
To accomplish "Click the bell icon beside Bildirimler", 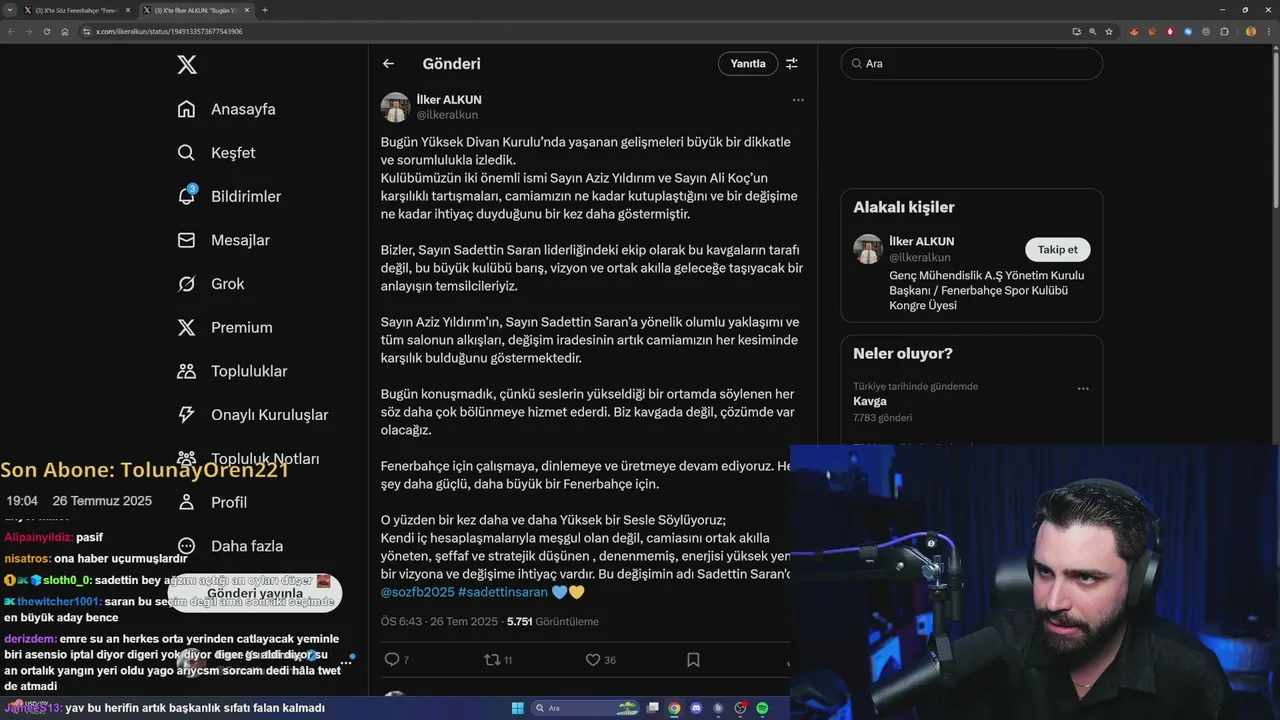I will click(x=186, y=197).
